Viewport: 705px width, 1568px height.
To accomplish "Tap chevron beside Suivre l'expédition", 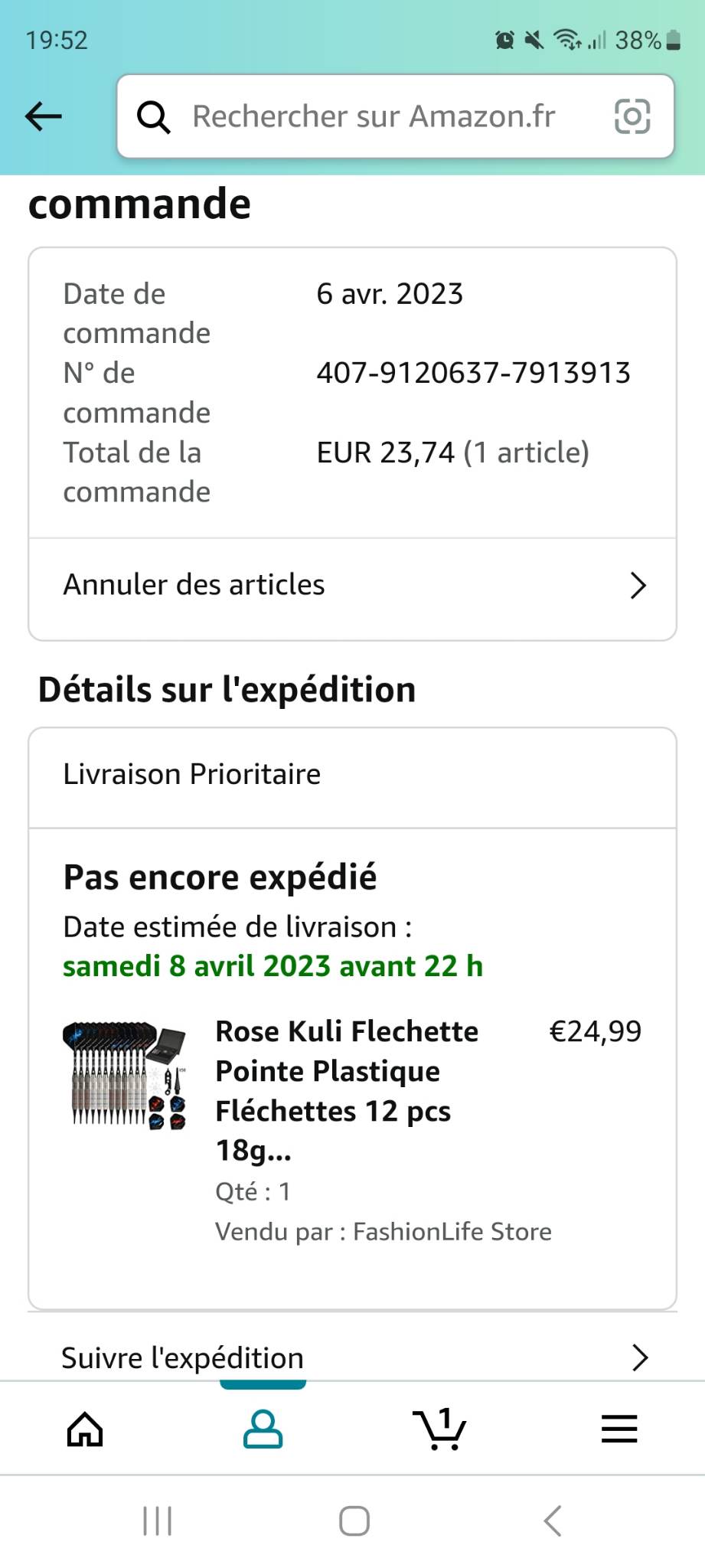I will [640, 1357].
